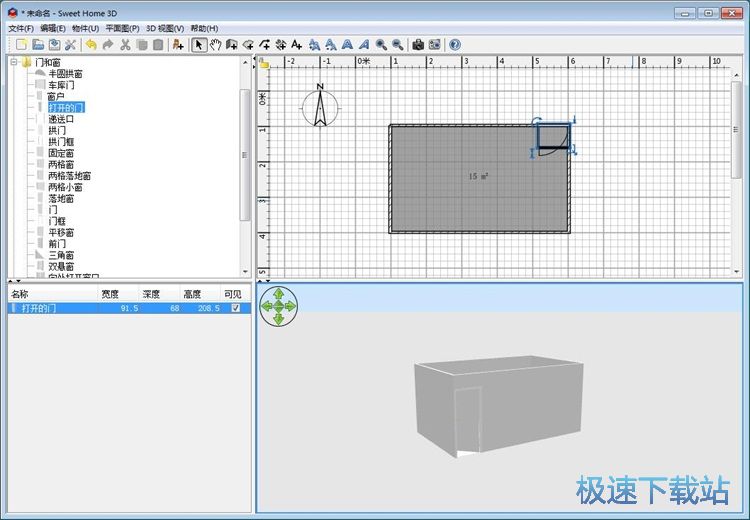The height and width of the screenshot is (520, 750).
Task: Select the 打开的门 row in furniture list
Action: (x=130, y=308)
